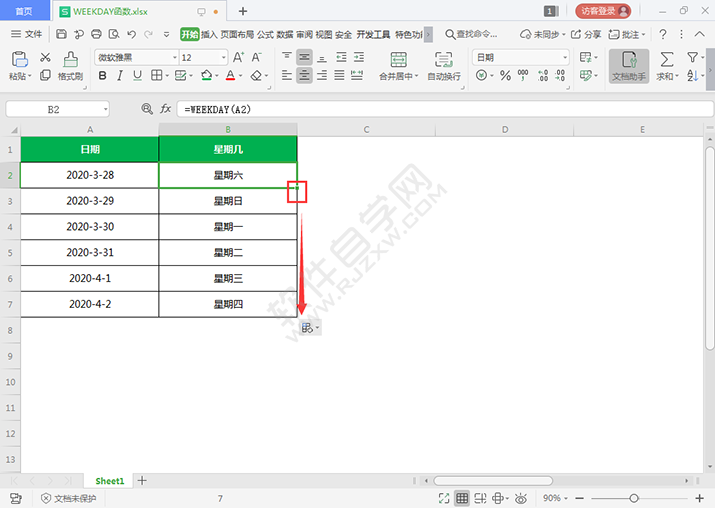Click the AutoSum sigma icon
Screen dimensions: 715x508
667,59
